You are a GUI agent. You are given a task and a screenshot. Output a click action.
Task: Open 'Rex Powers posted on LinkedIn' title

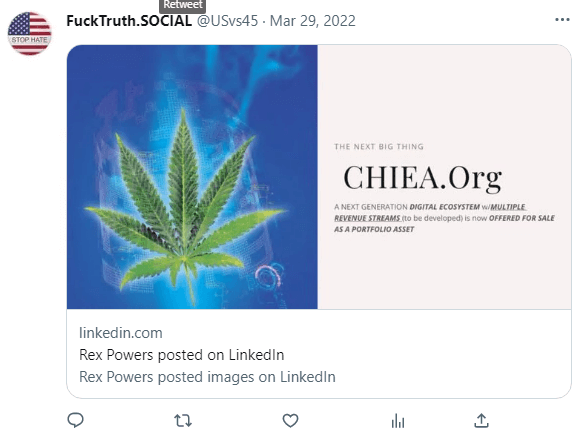click(182, 355)
